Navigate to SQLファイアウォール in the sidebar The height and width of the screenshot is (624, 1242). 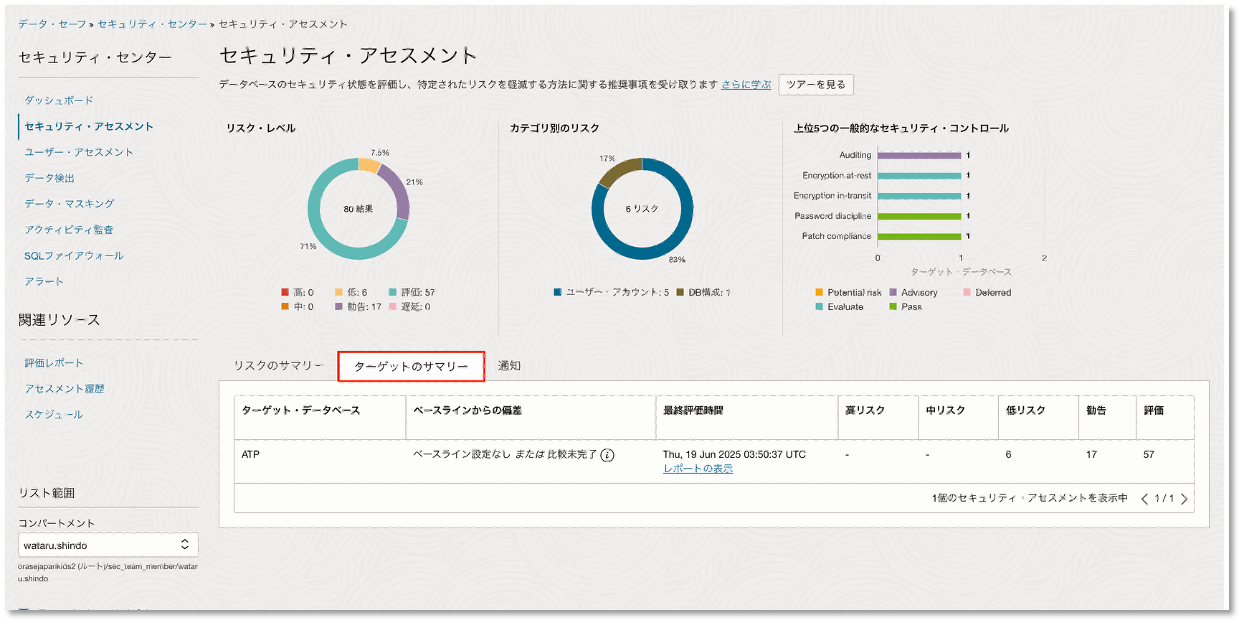point(74,256)
